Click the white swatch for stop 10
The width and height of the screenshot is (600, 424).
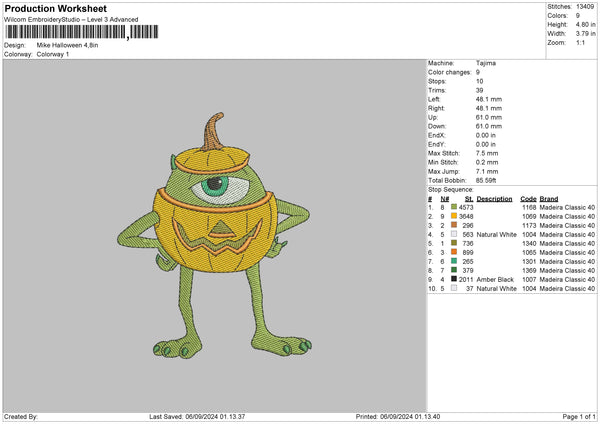(454, 288)
